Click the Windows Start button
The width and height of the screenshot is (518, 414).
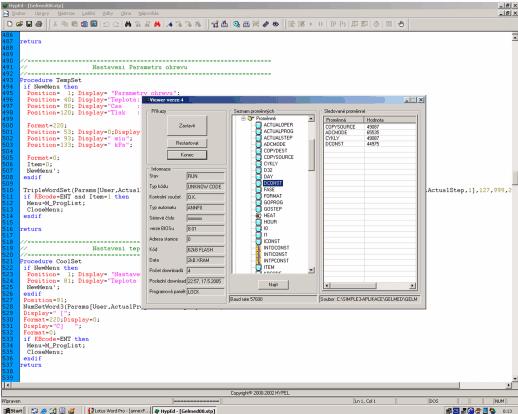click(13, 411)
